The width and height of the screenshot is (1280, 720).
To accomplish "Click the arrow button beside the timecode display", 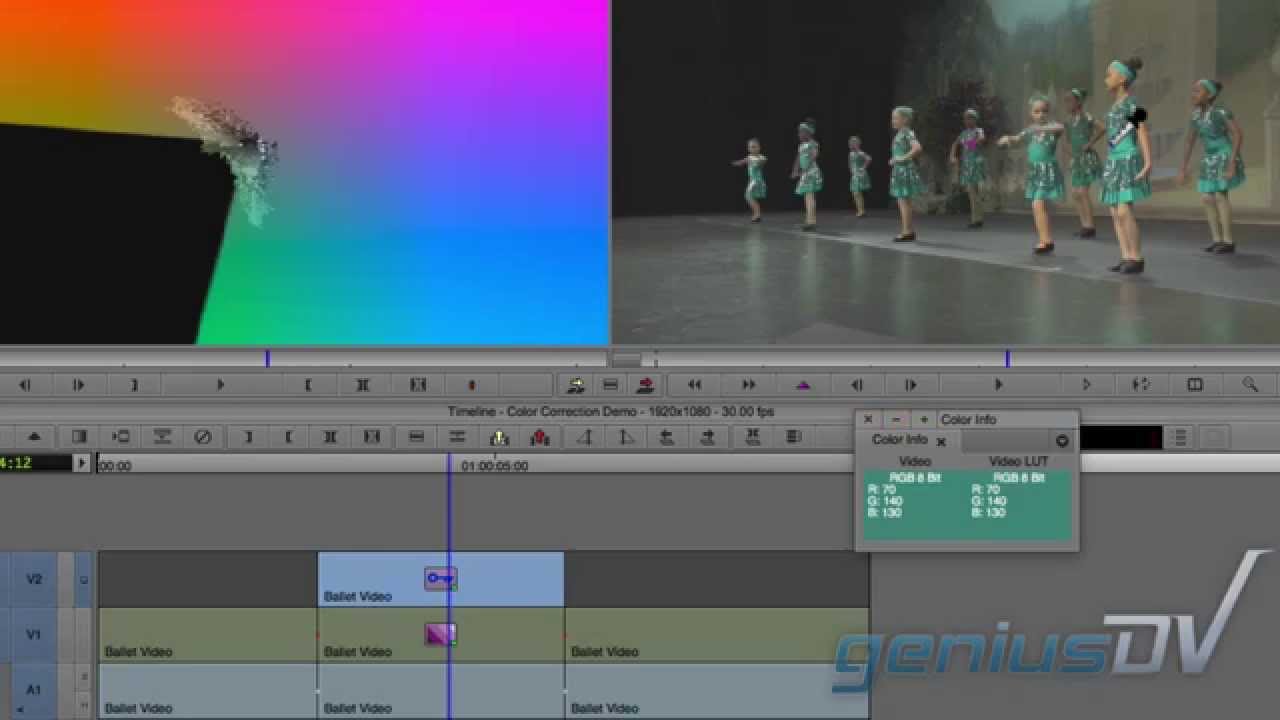I will click(x=82, y=463).
